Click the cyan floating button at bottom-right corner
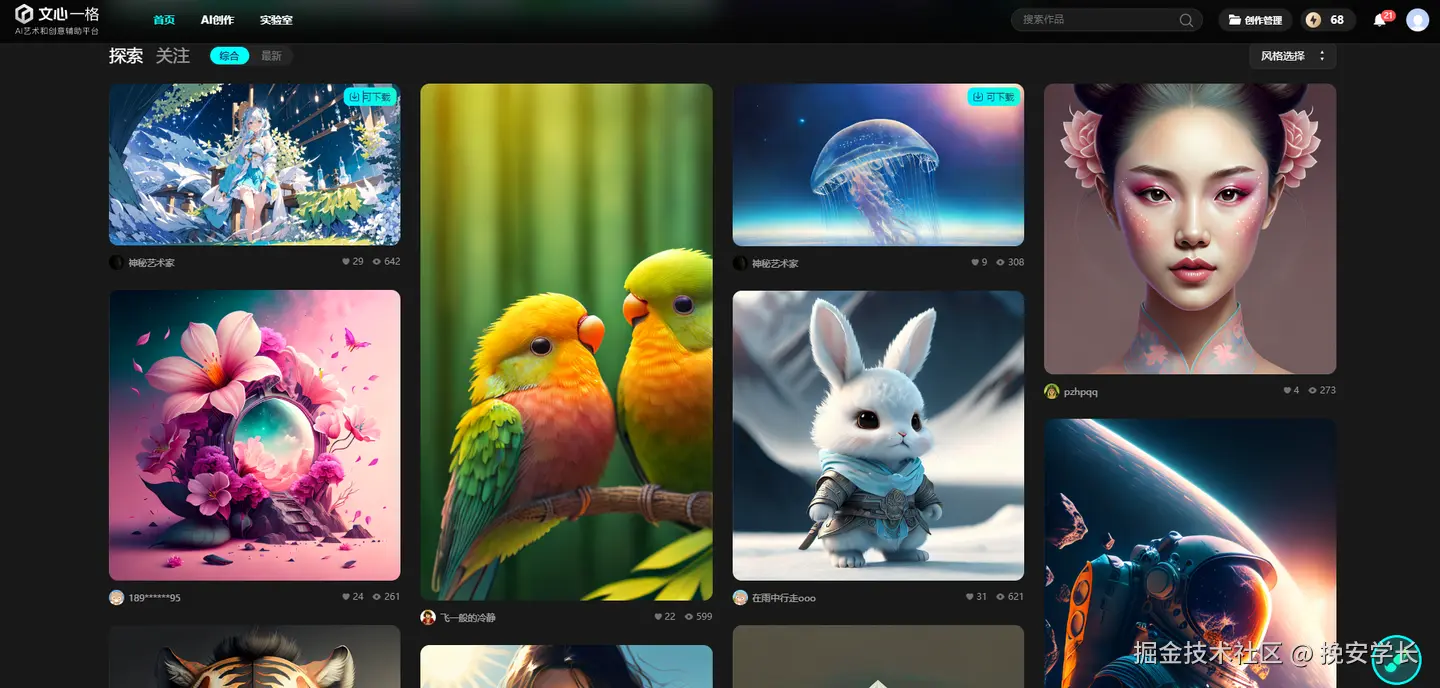 (1396, 659)
